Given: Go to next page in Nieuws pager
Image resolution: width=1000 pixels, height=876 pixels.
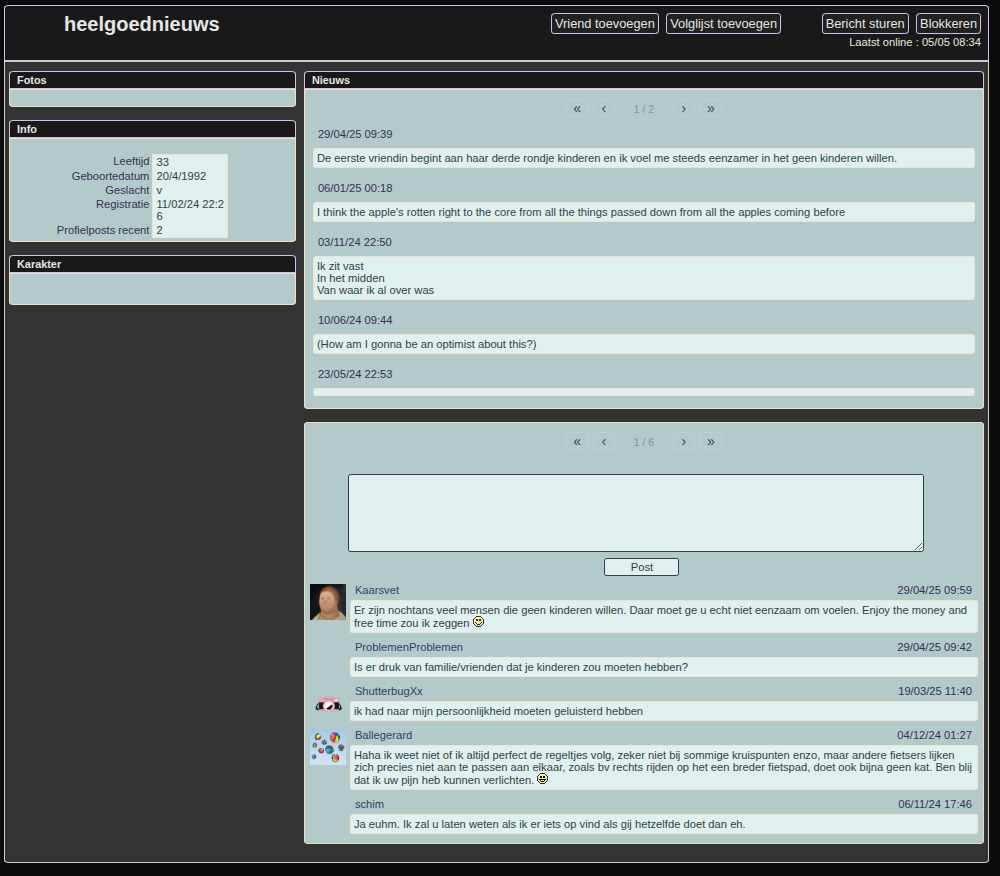Looking at the screenshot, I should (684, 108).
